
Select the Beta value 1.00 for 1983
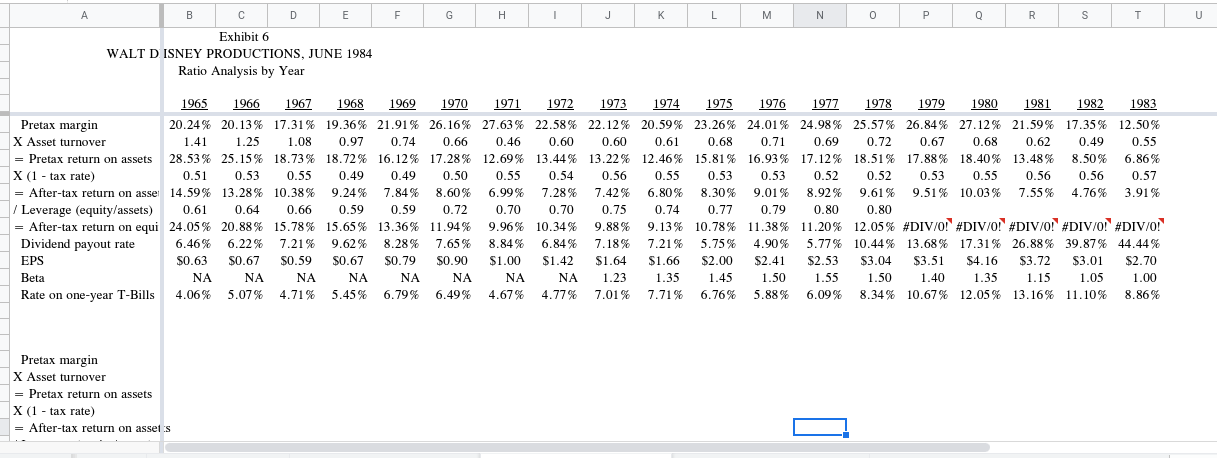1146,278
